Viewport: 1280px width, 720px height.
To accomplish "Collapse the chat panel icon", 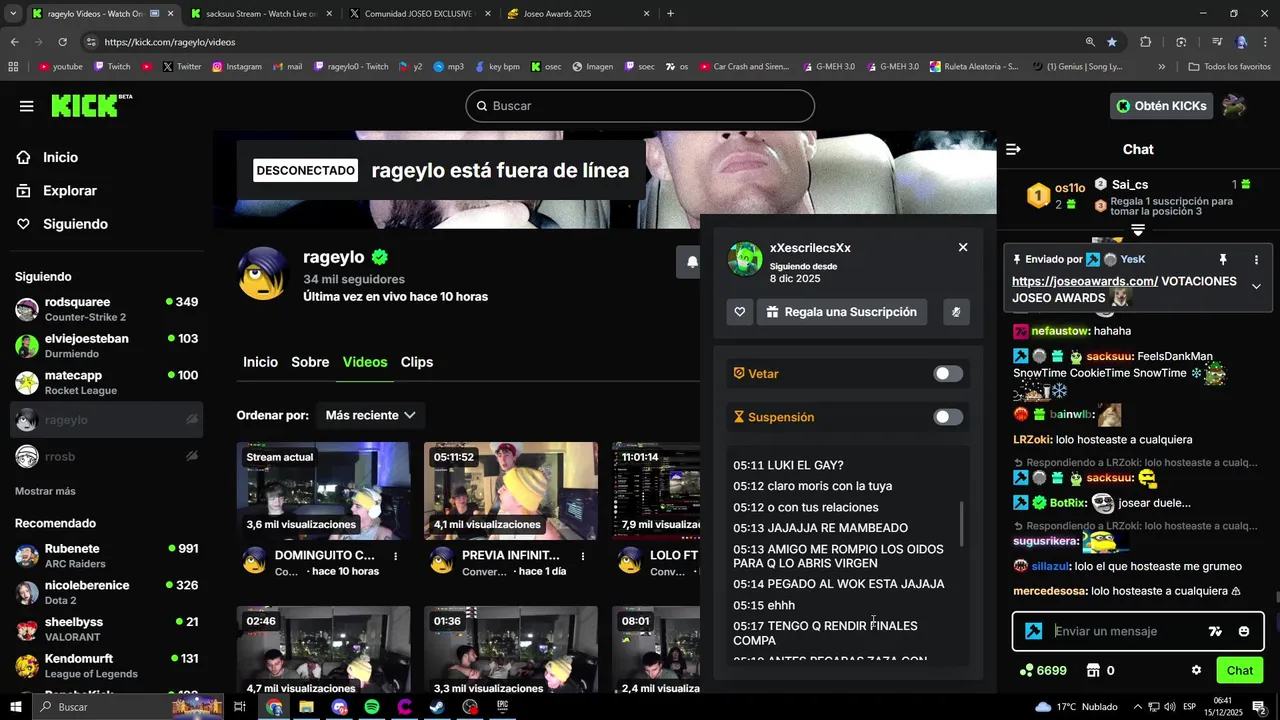I will pyautogui.click(x=1013, y=149).
